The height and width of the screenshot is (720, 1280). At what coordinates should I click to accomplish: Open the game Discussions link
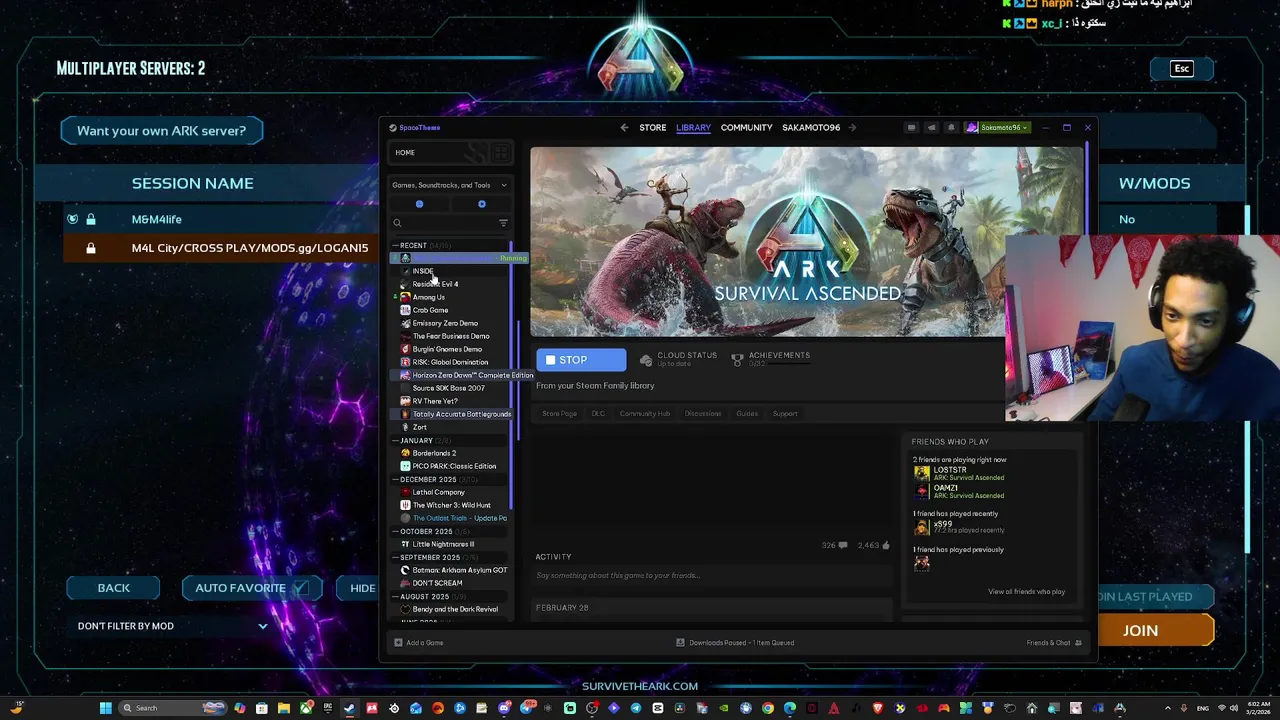click(702, 413)
